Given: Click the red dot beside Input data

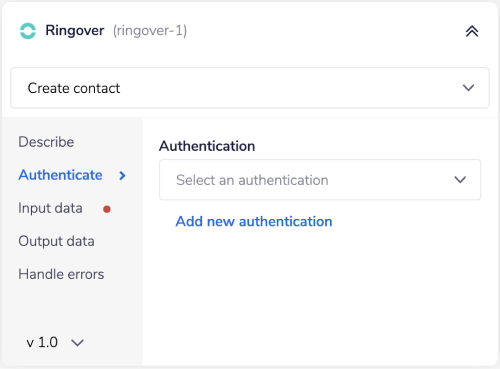Looking at the screenshot, I should pos(107,209).
